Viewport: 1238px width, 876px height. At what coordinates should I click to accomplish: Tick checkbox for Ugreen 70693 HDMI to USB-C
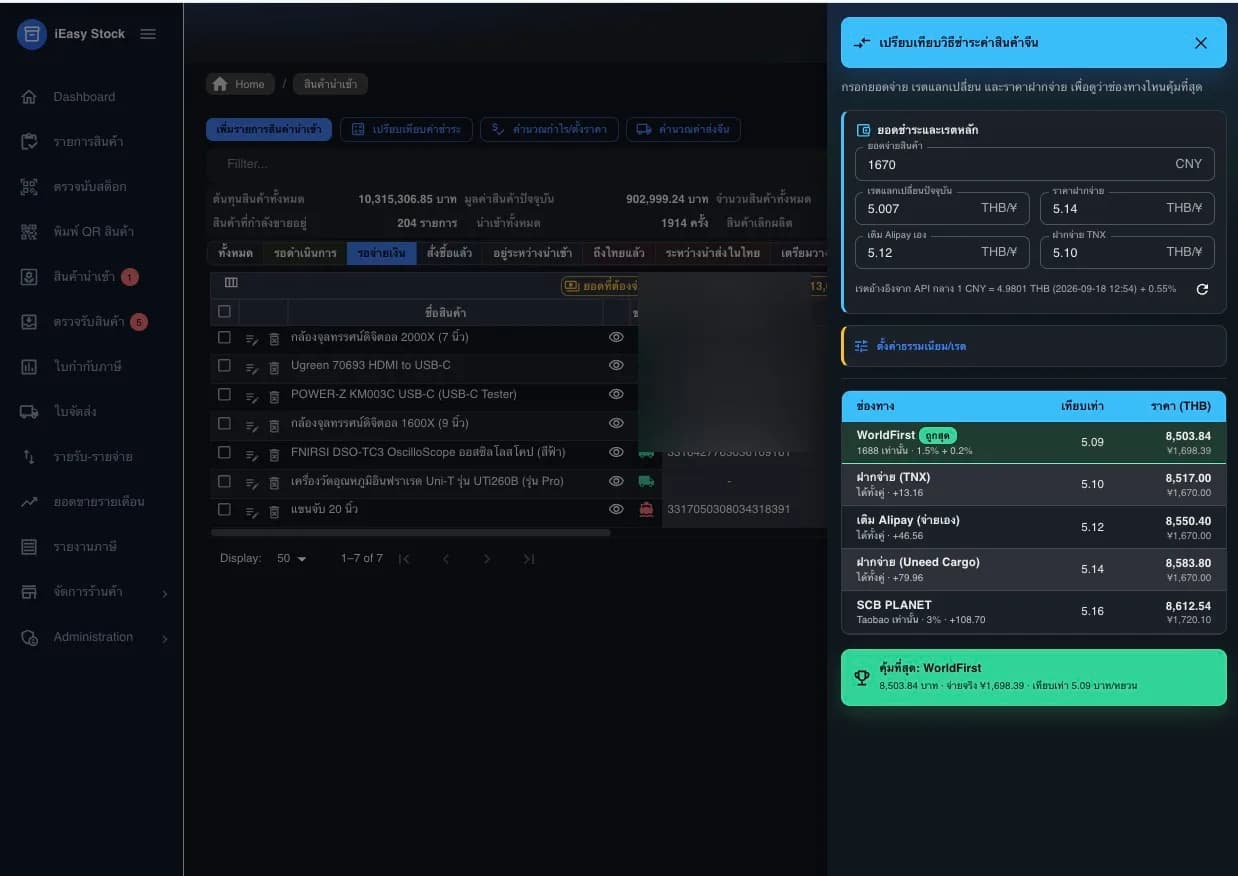point(224,365)
